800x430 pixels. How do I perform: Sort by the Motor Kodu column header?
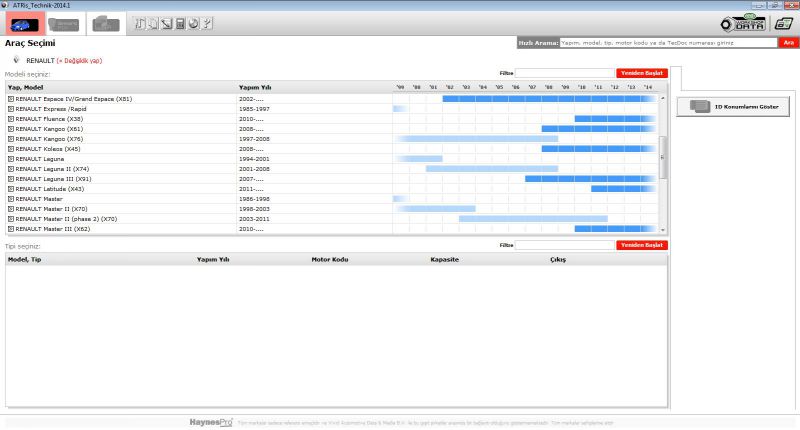coord(330,260)
